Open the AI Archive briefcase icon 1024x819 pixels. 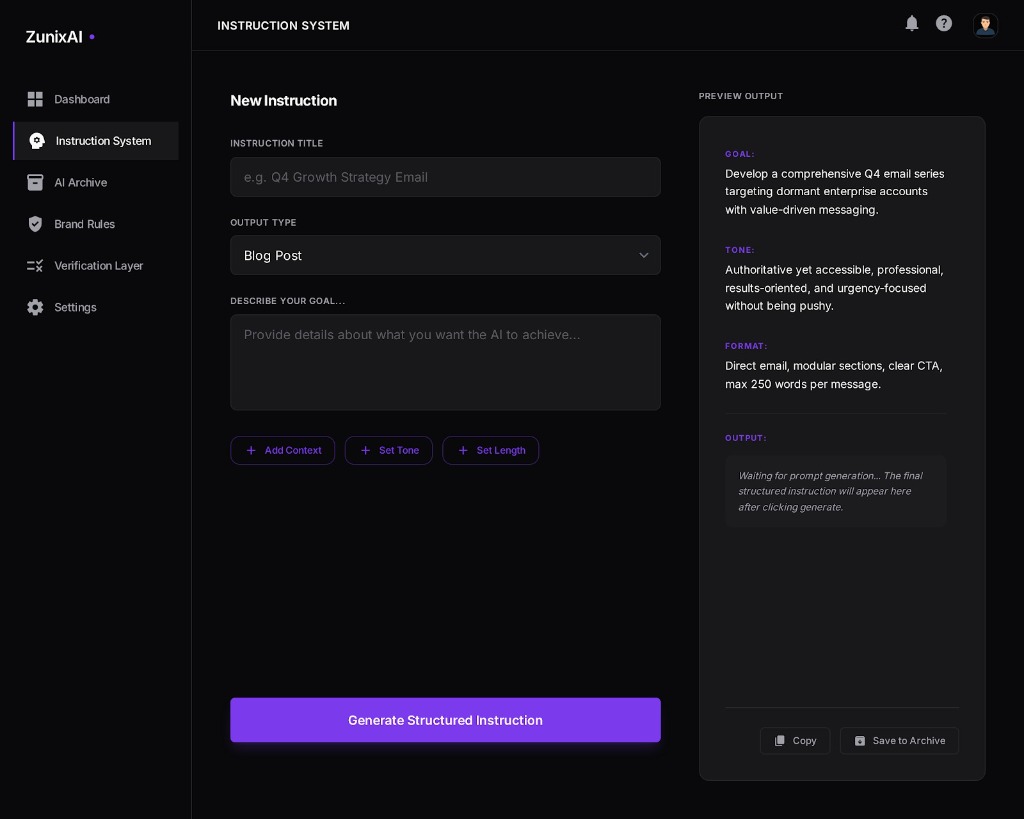click(x=36, y=182)
